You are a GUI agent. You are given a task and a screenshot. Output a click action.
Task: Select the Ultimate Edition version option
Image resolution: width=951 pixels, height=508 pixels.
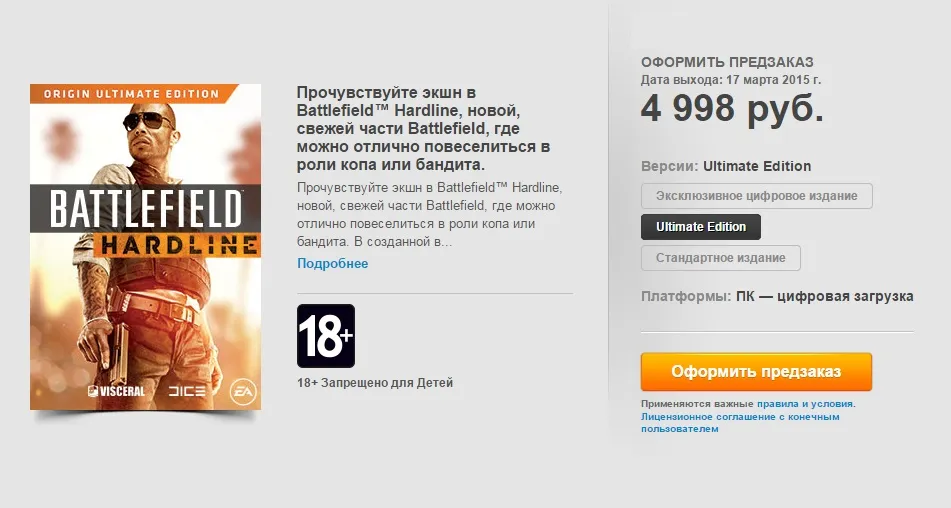(701, 227)
